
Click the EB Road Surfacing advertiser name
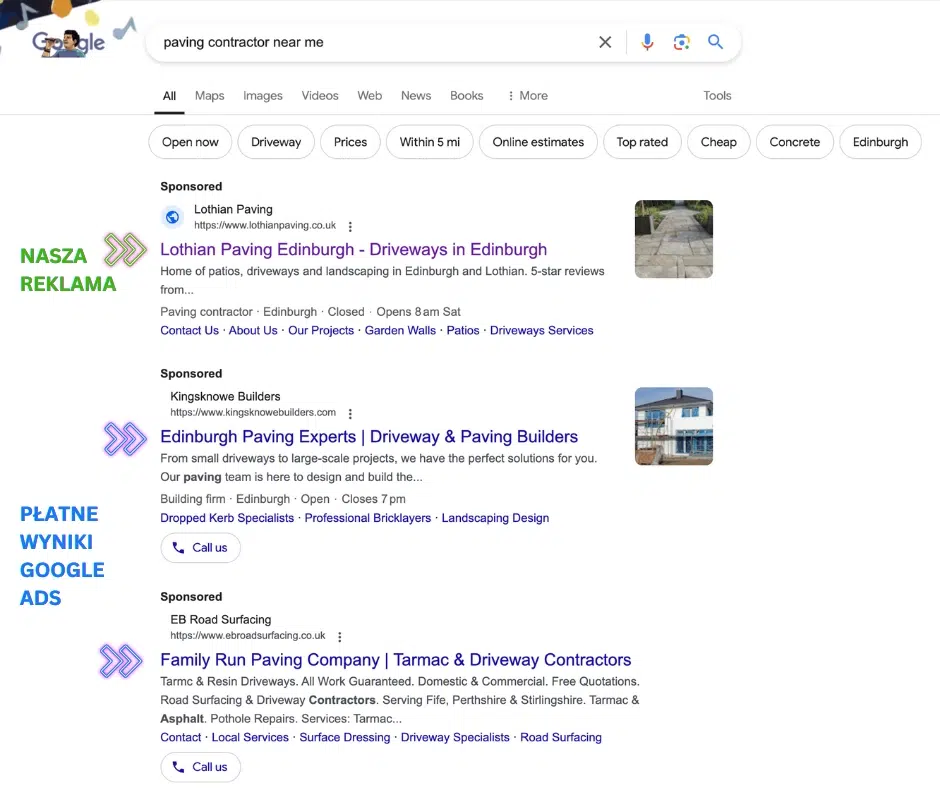221,619
